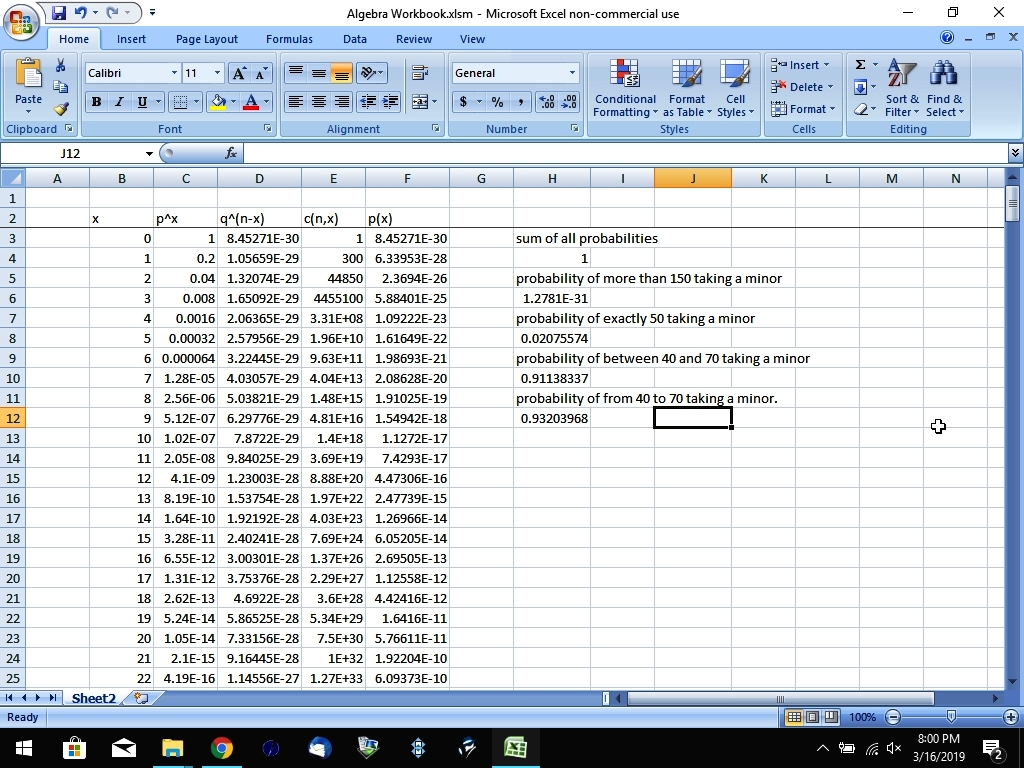
Task: Click the vertical scrollbar thumb
Action: point(1012,204)
